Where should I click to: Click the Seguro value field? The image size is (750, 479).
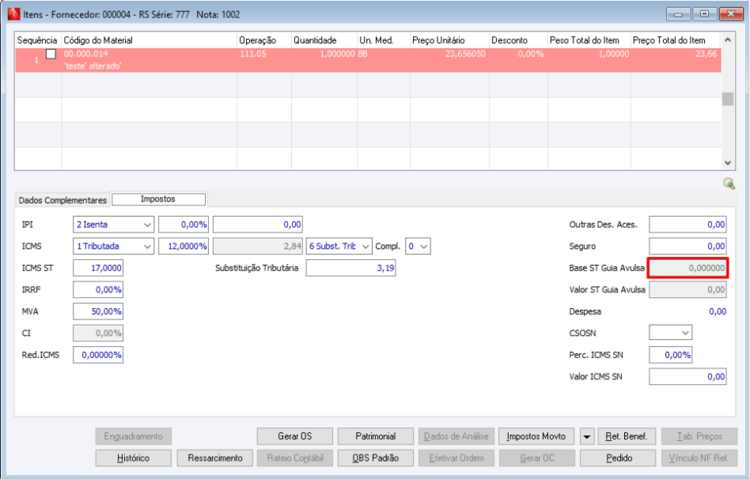(x=688, y=246)
